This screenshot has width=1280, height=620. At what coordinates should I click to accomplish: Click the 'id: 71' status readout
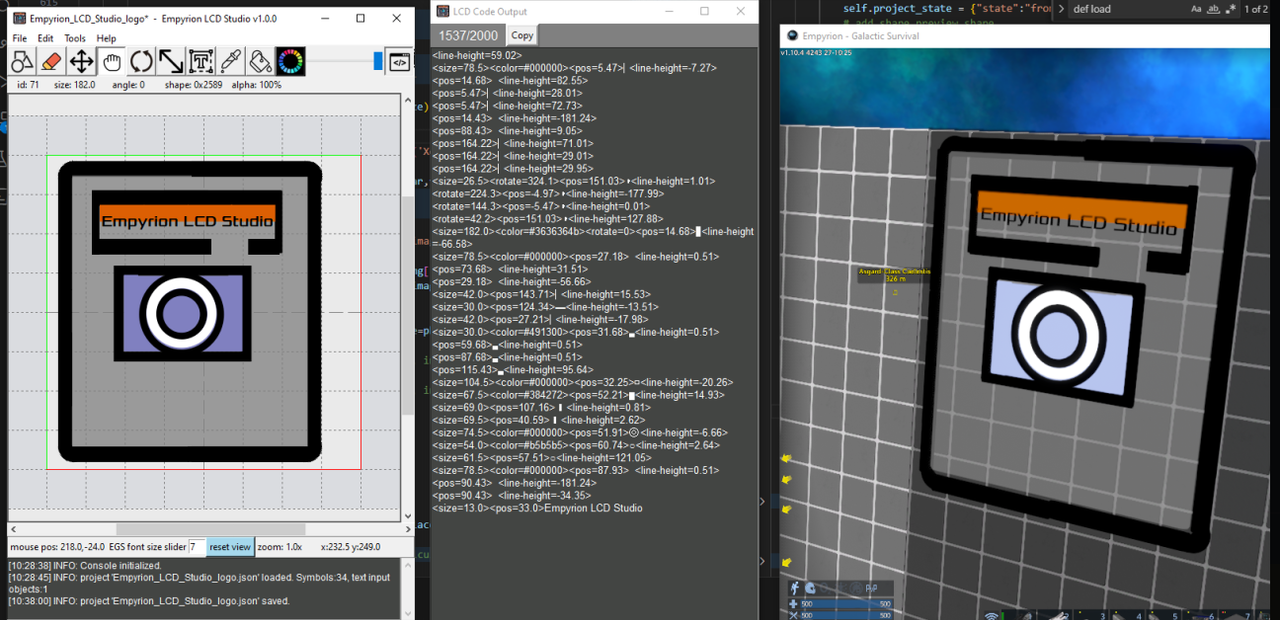pos(28,85)
